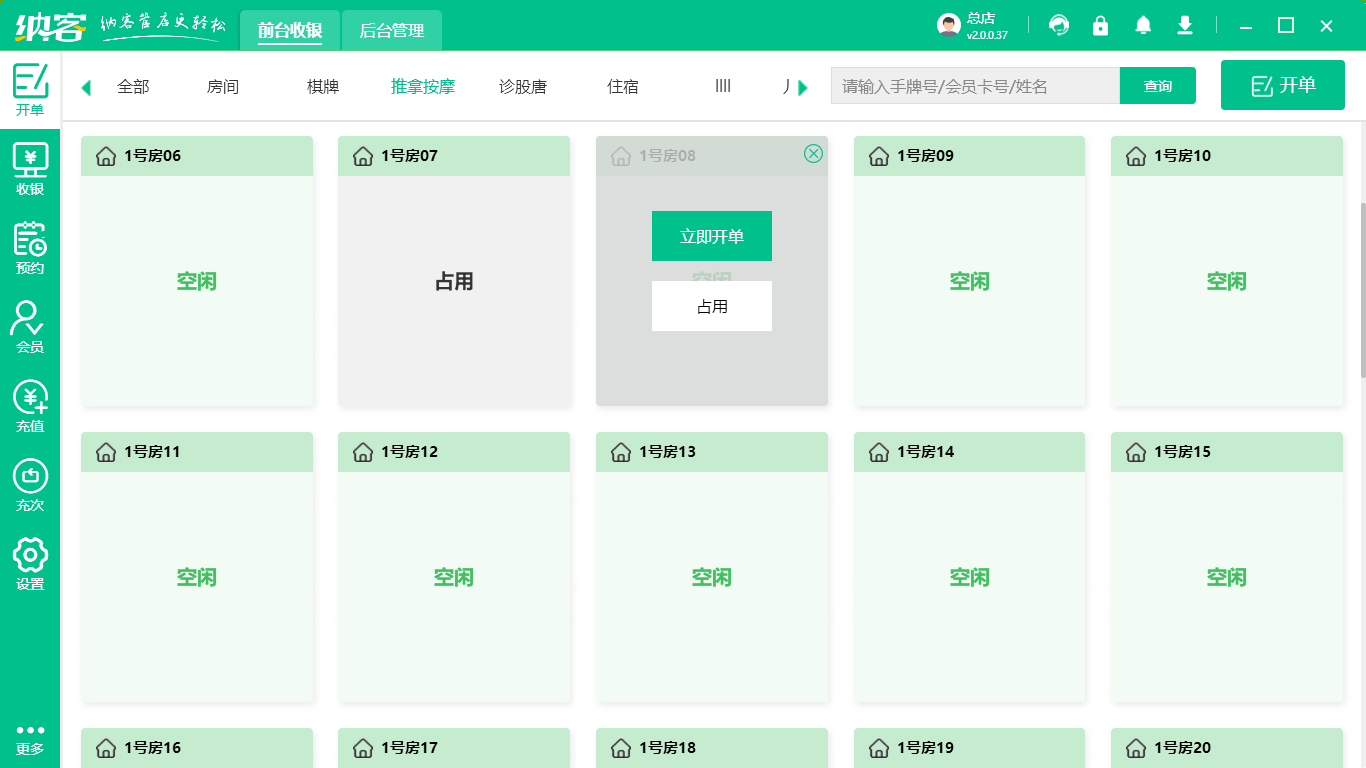Click the house icon on 1号房14
Viewport: 1366px width, 768px height.
pyautogui.click(x=879, y=452)
